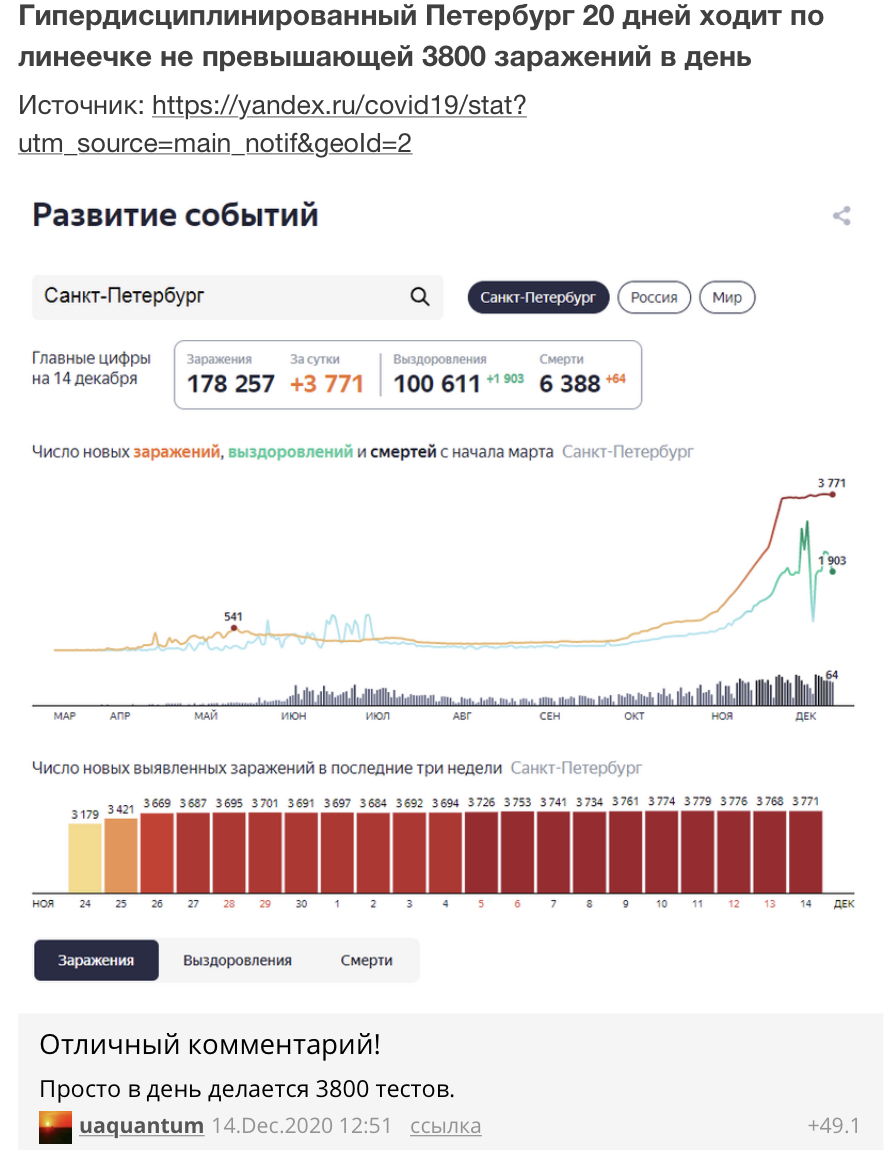
Task: Switch region to Мир
Action: click(727, 298)
